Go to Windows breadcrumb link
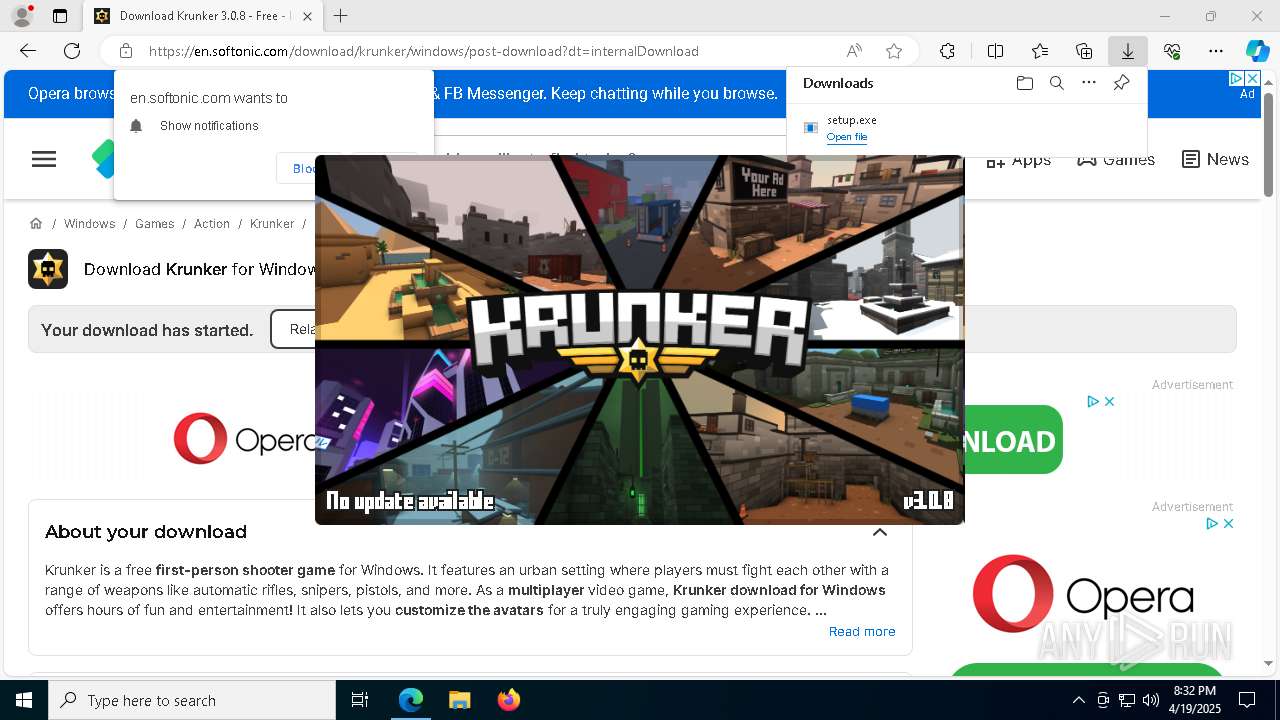The image size is (1280, 720). click(x=89, y=223)
